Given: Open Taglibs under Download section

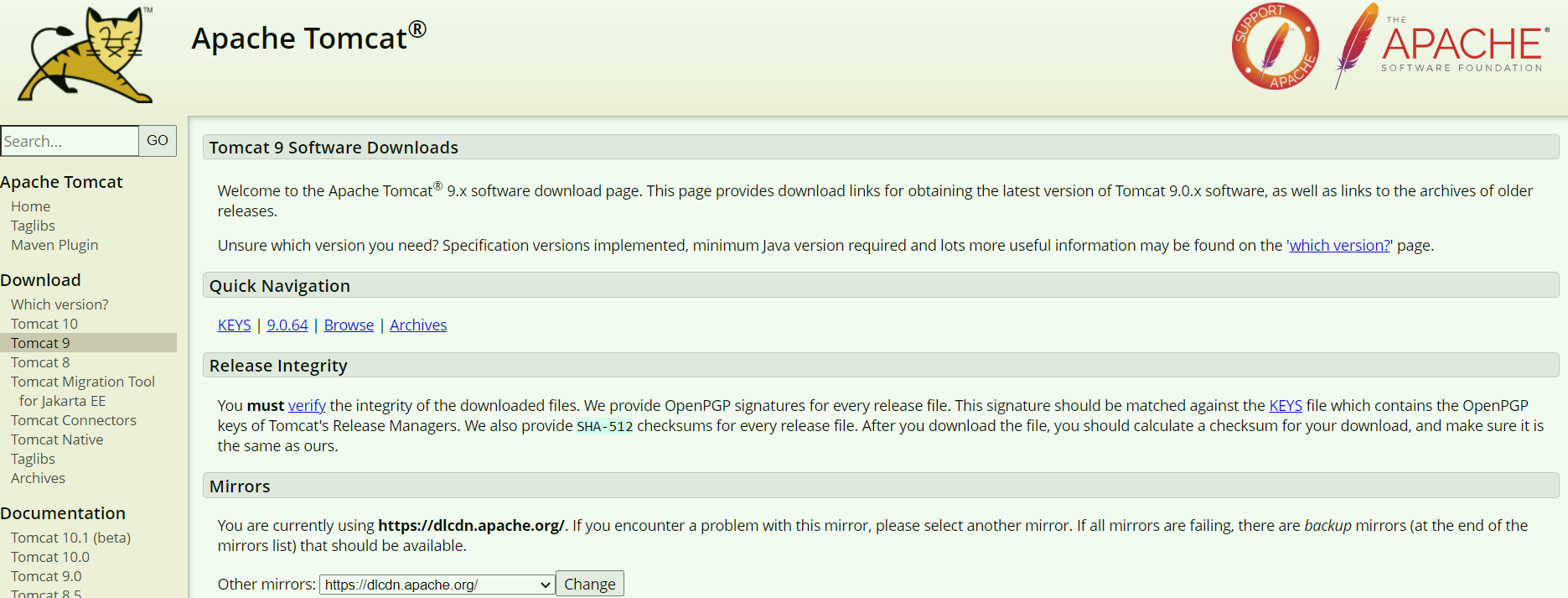Looking at the screenshot, I should click(x=33, y=459).
